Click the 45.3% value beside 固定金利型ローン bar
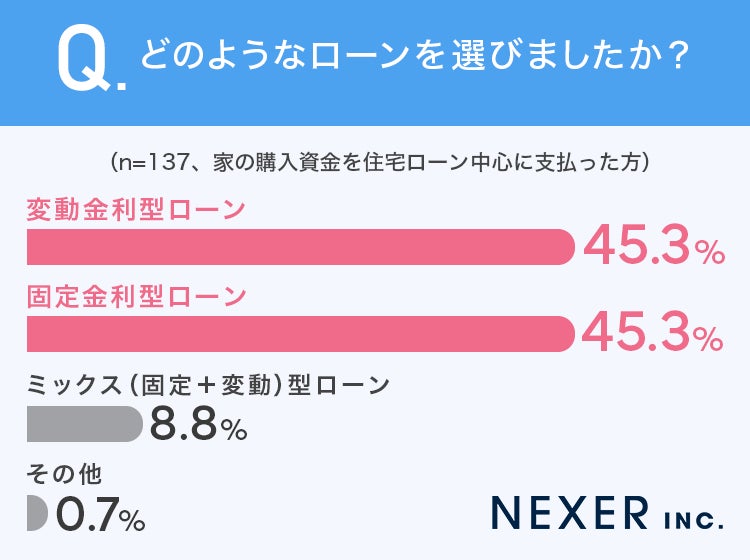The width and height of the screenshot is (750, 560). (x=652, y=333)
